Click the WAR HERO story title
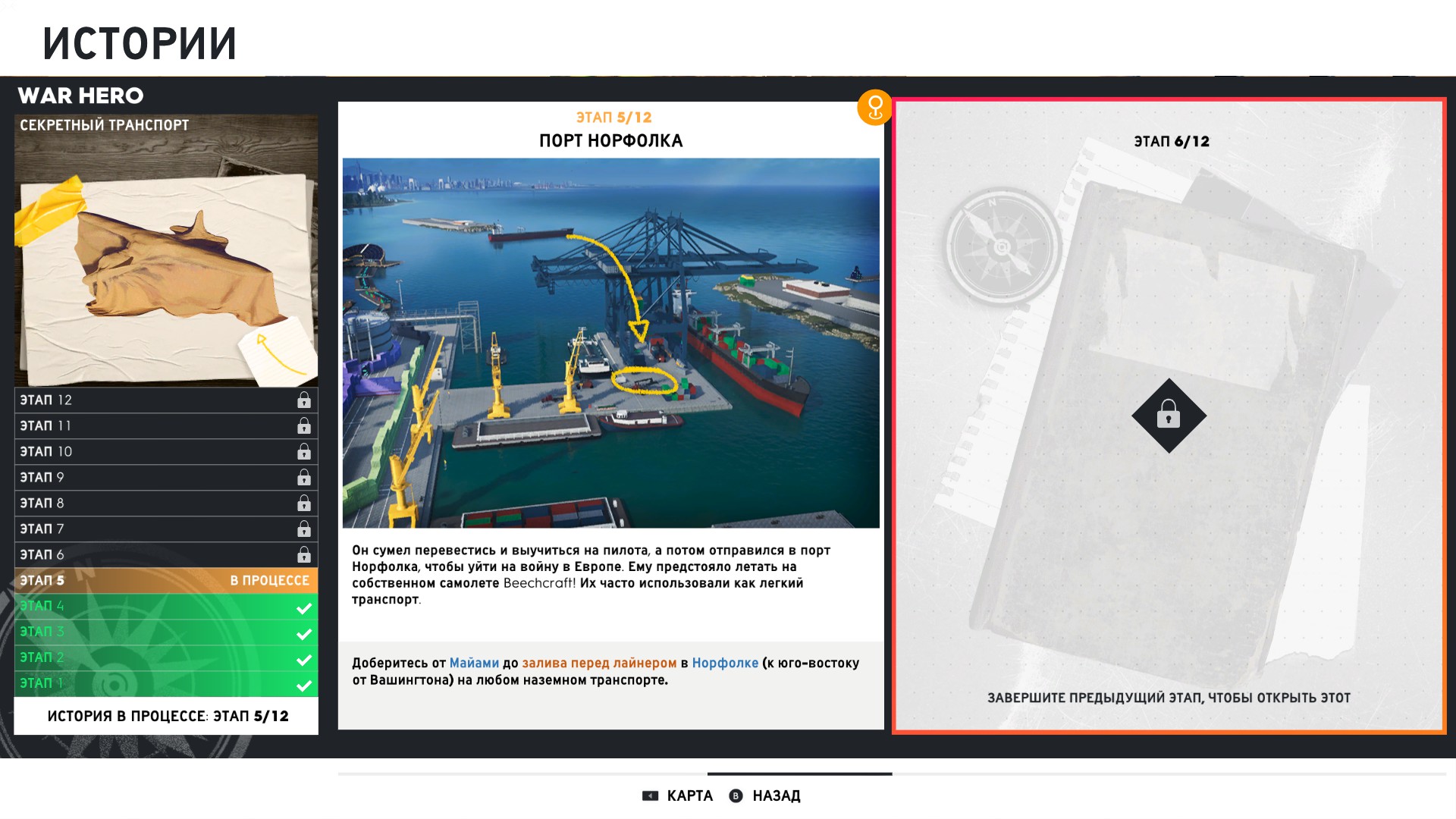Screen dimensions: 1456x819 point(80,96)
